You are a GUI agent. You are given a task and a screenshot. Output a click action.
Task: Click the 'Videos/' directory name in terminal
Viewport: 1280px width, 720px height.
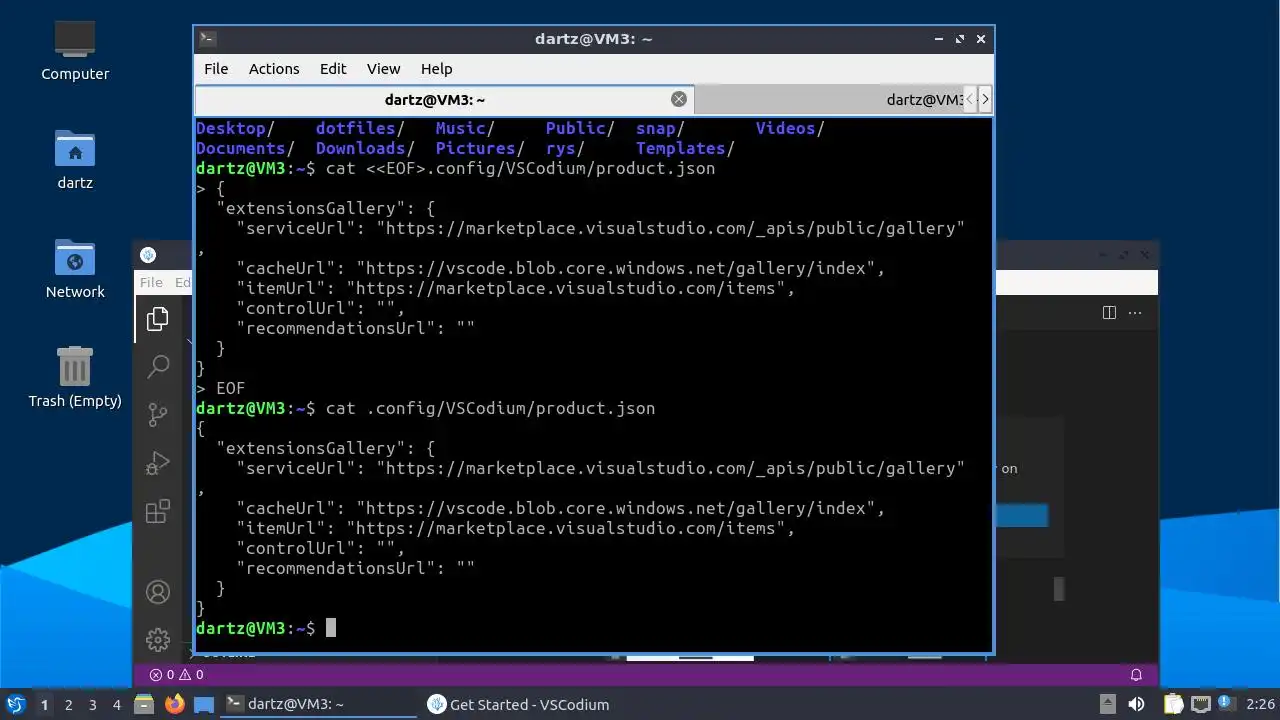coord(790,128)
